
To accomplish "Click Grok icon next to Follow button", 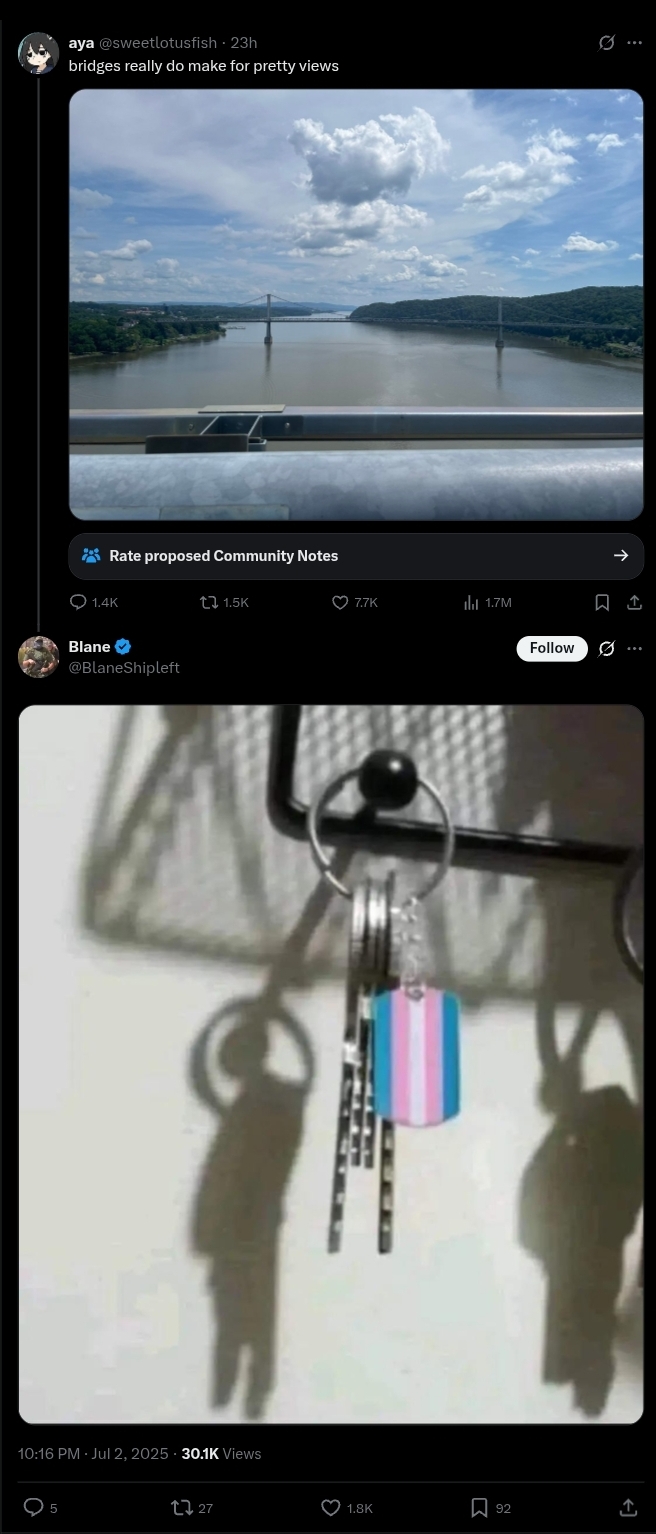I will [x=606, y=648].
